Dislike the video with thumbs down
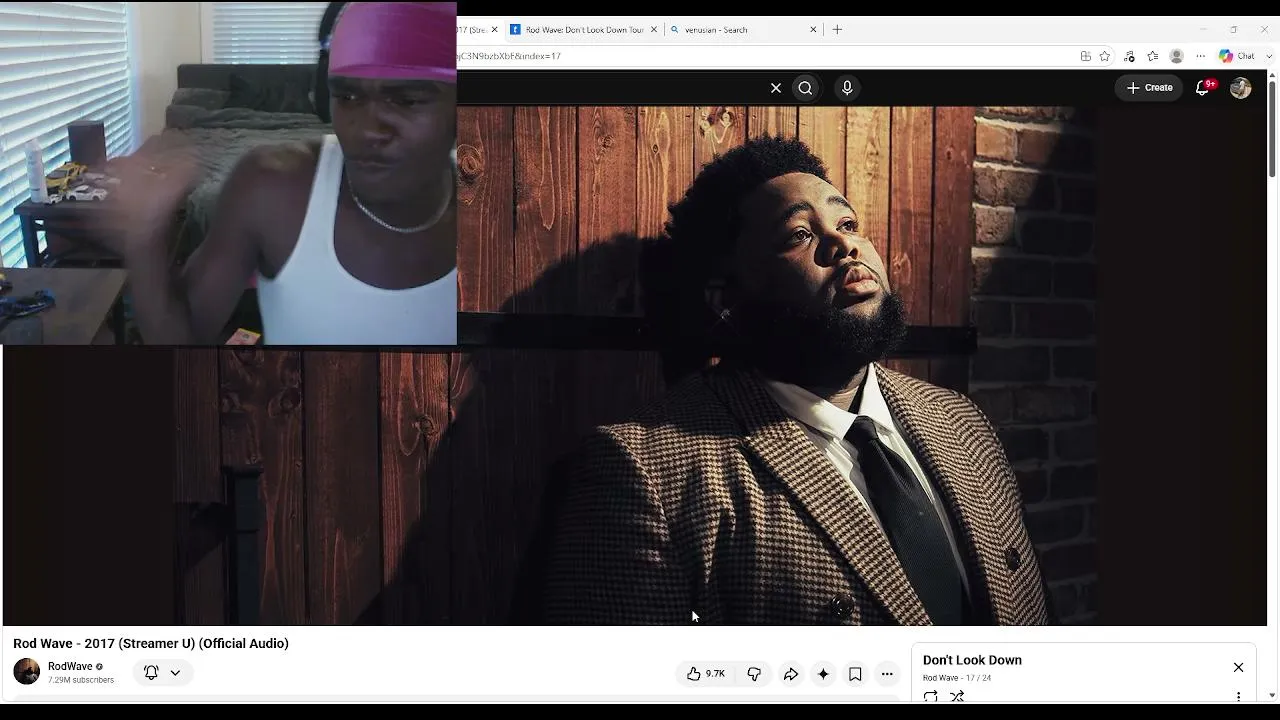This screenshot has width=1280, height=720. [754, 674]
